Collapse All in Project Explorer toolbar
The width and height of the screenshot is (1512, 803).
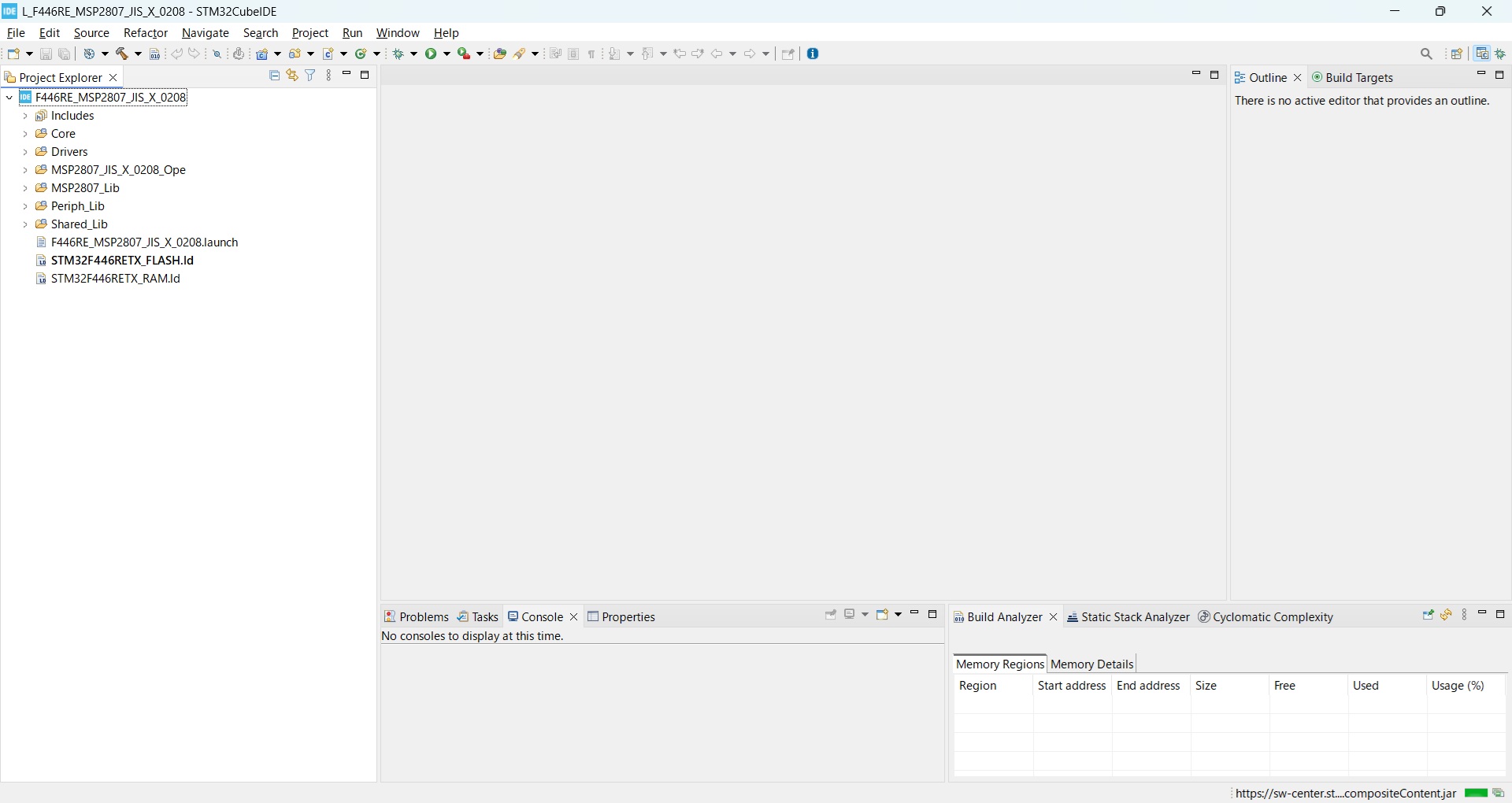click(275, 76)
